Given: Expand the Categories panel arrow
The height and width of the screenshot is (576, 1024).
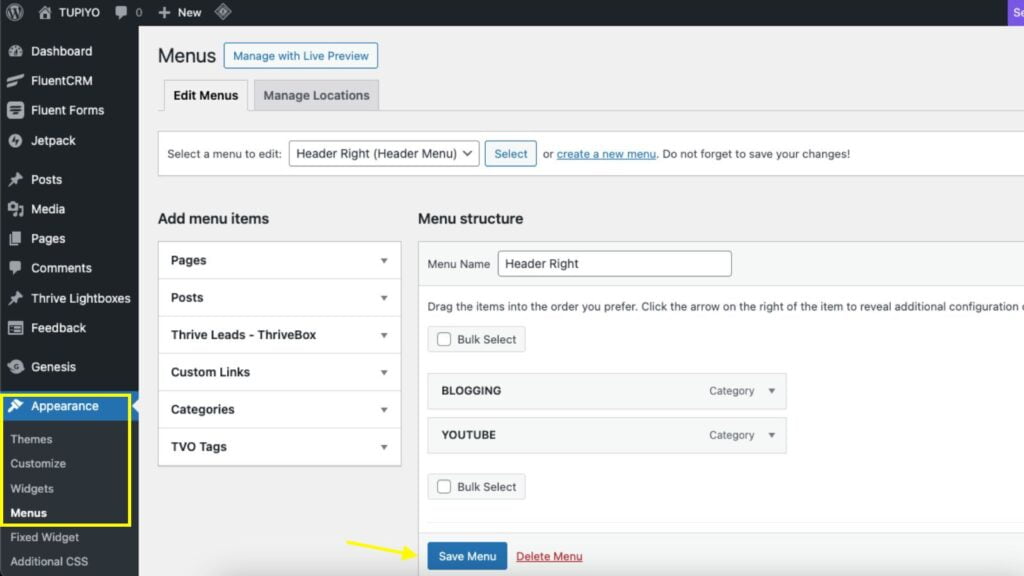Looking at the screenshot, I should point(384,409).
